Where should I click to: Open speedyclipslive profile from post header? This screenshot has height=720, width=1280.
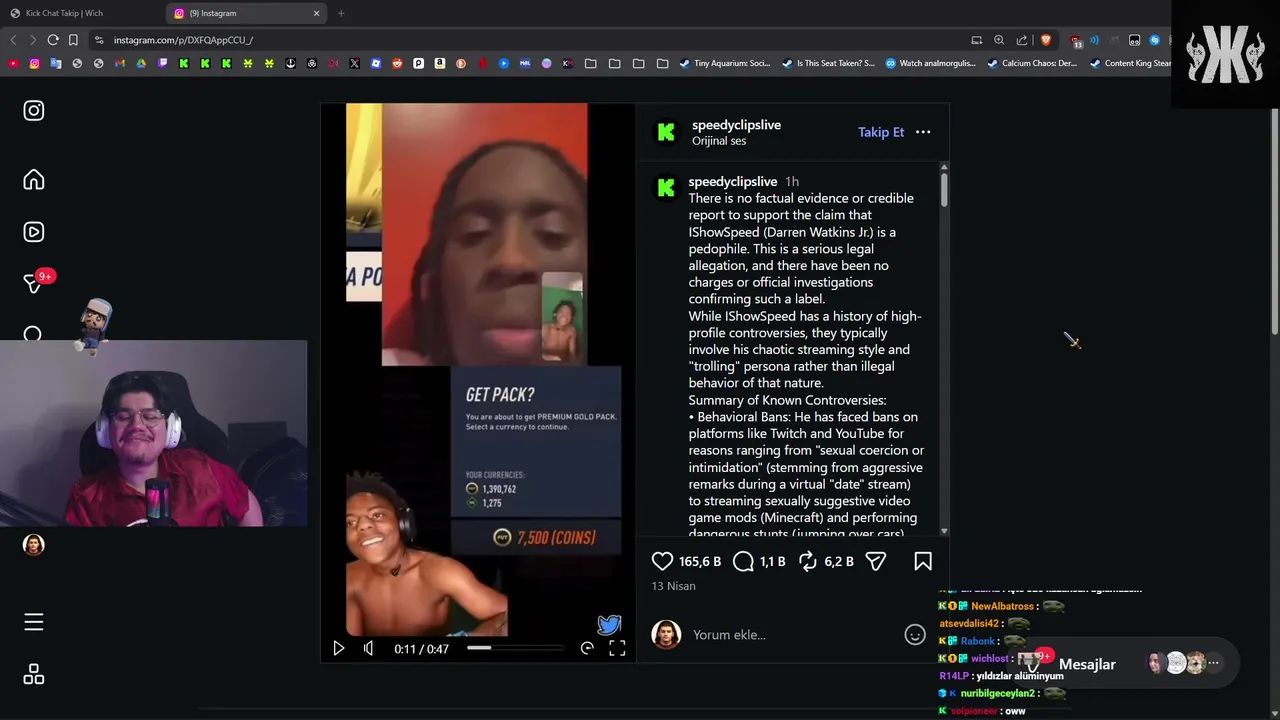point(736,125)
